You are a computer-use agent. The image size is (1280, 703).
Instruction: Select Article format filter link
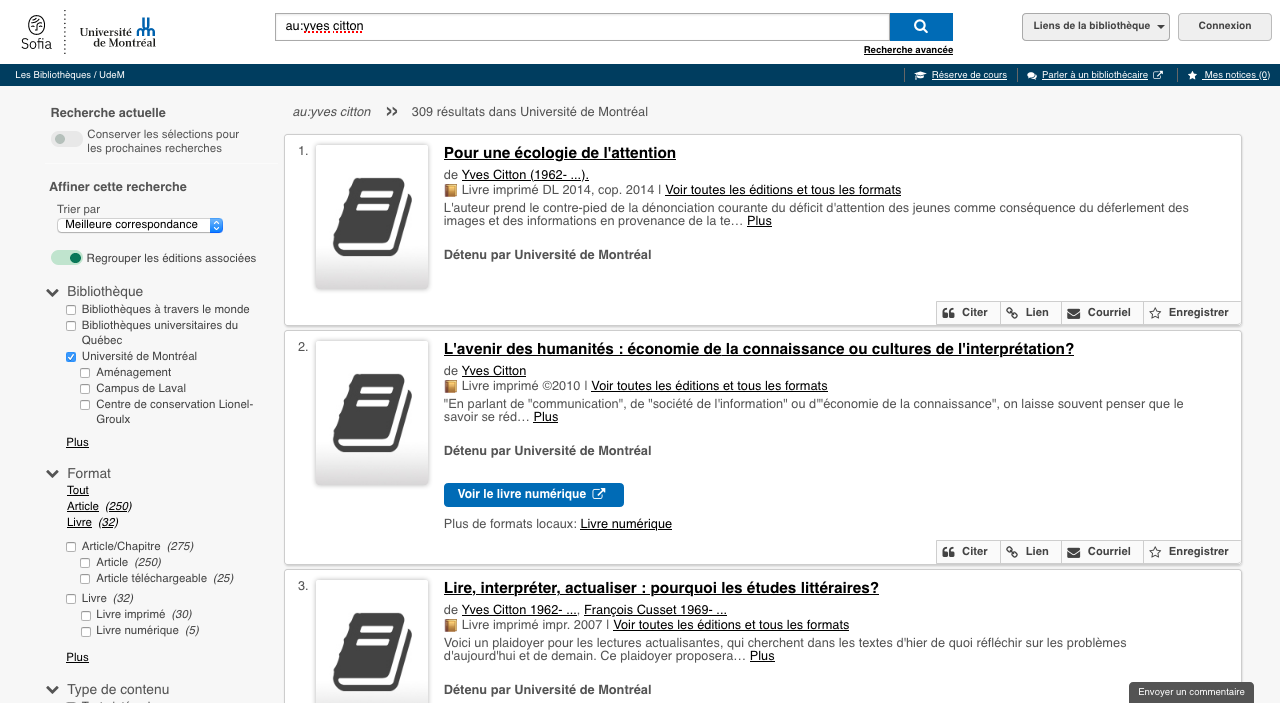click(x=83, y=506)
